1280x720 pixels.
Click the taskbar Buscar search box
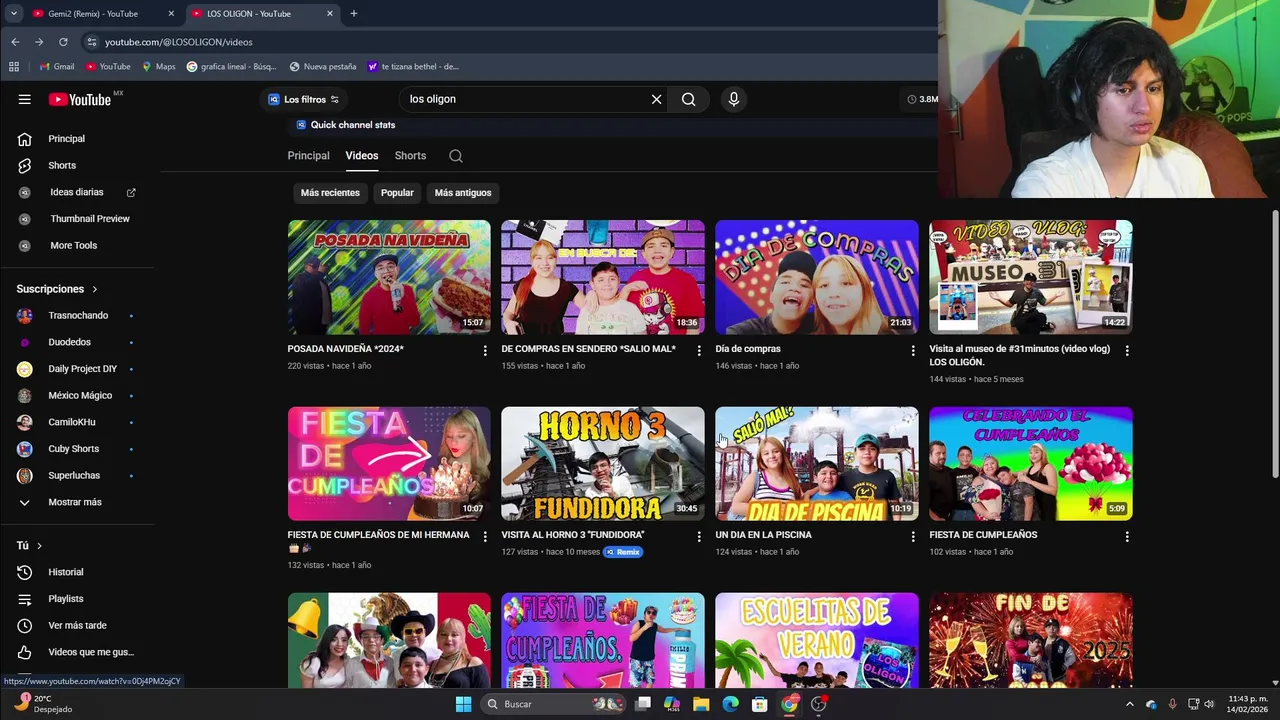click(552, 704)
